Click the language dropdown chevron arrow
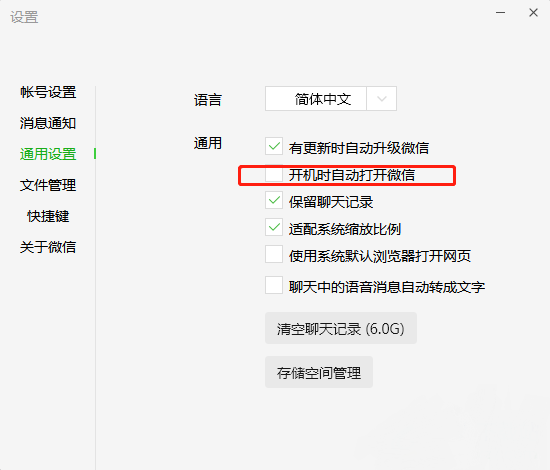 click(382, 99)
